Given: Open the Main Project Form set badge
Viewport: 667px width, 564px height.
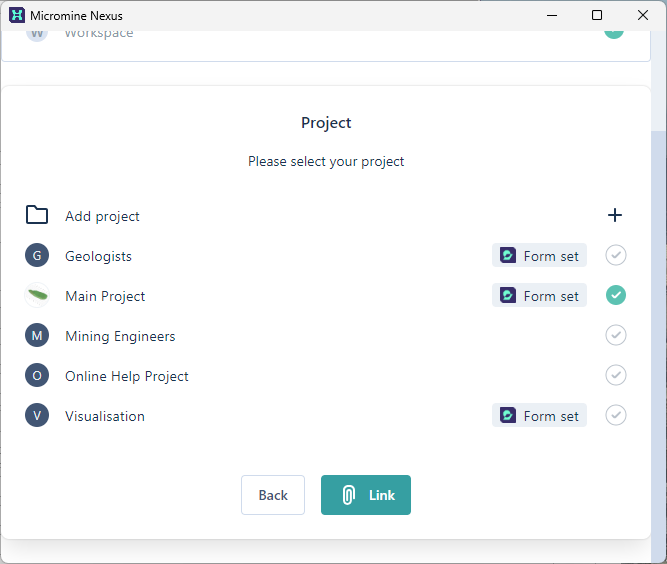Looking at the screenshot, I should click(x=539, y=296).
